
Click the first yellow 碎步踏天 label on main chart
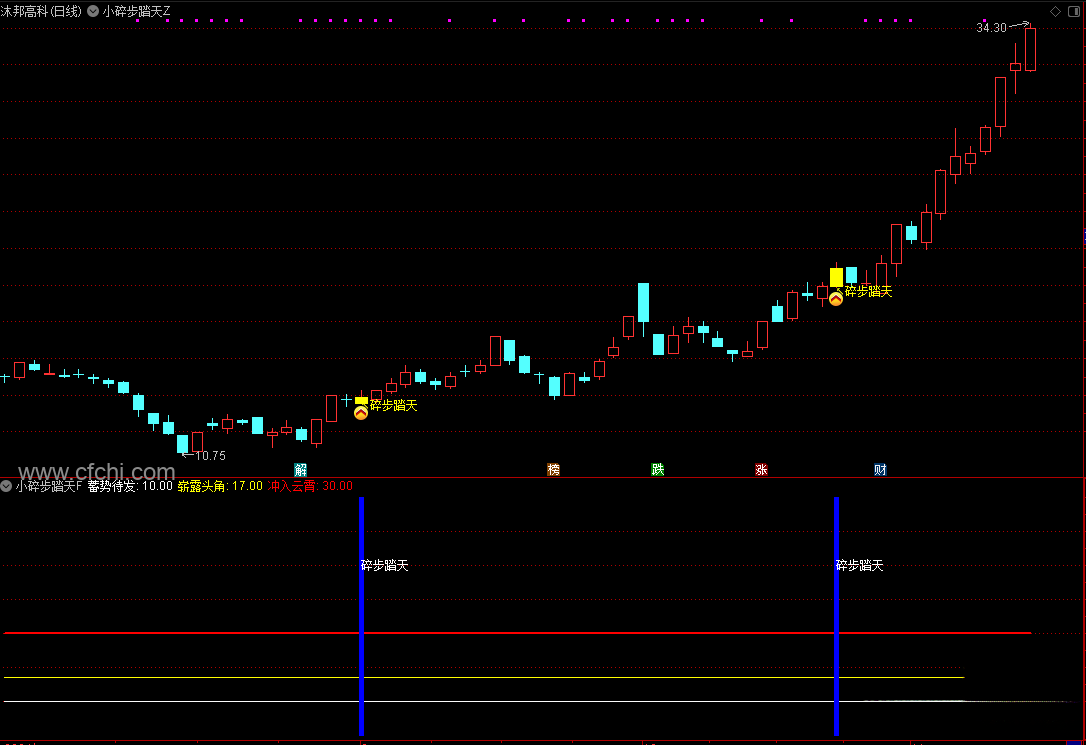393,405
